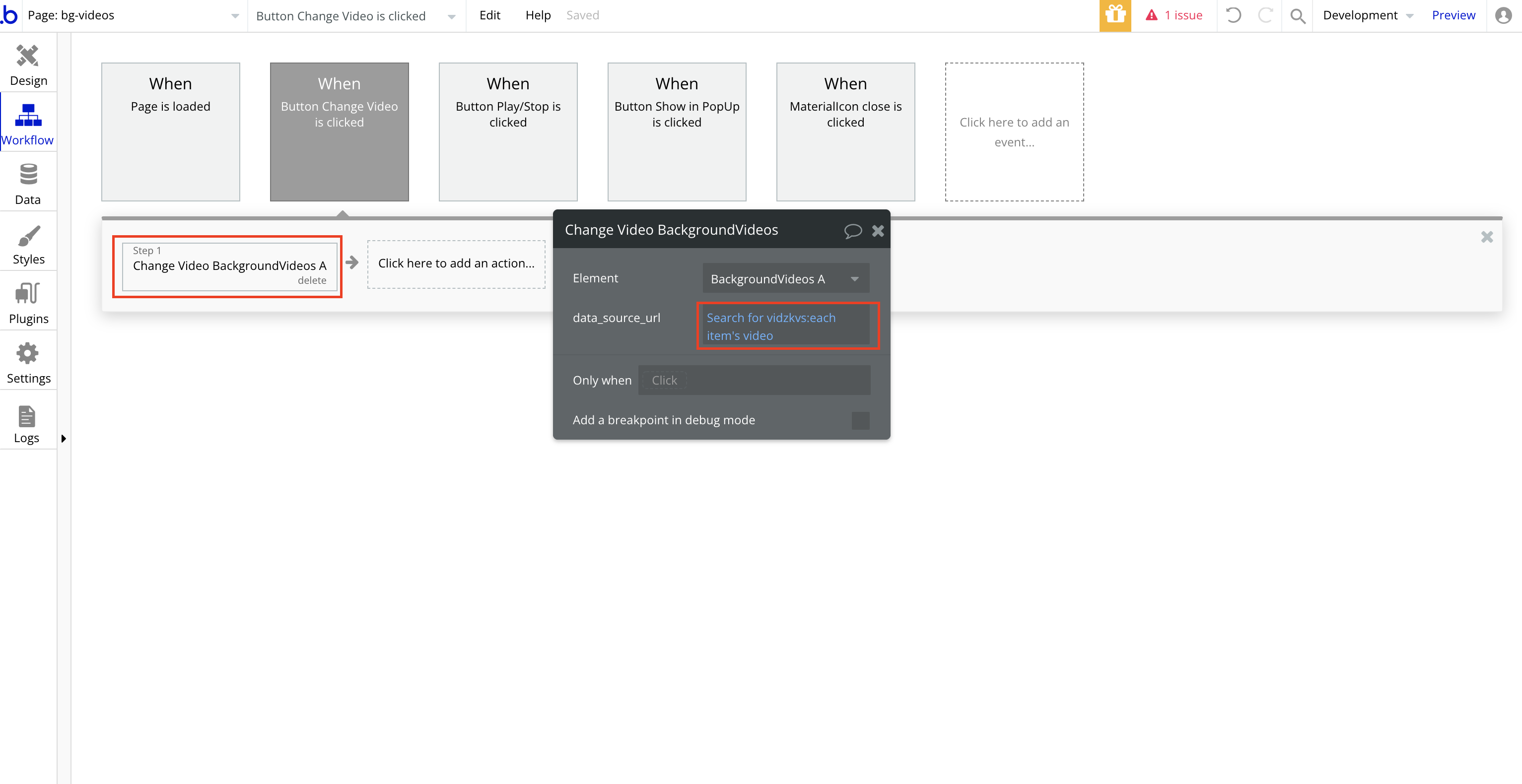Viewport: 1522px width, 784px height.
Task: Click the Preview link
Action: click(x=1453, y=15)
